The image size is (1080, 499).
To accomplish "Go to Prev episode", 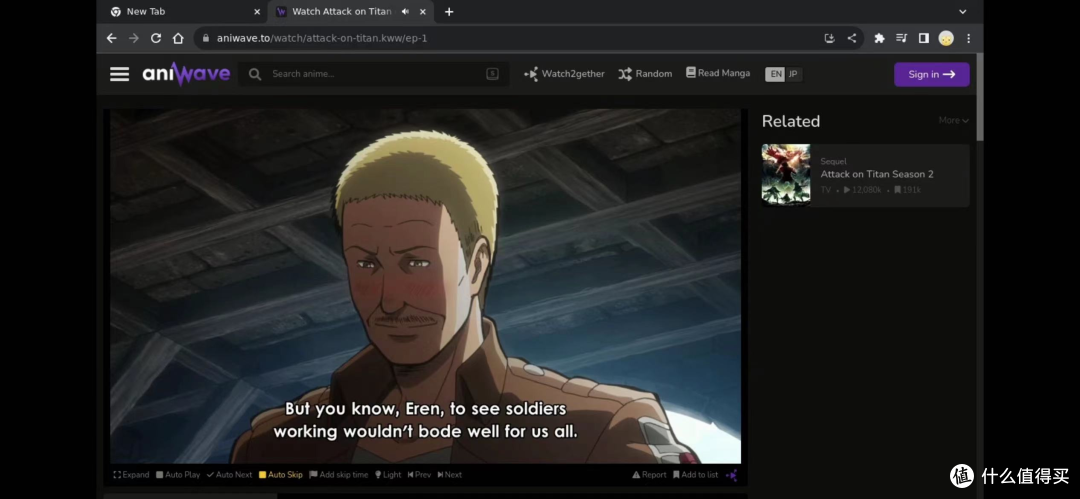I will pos(419,475).
